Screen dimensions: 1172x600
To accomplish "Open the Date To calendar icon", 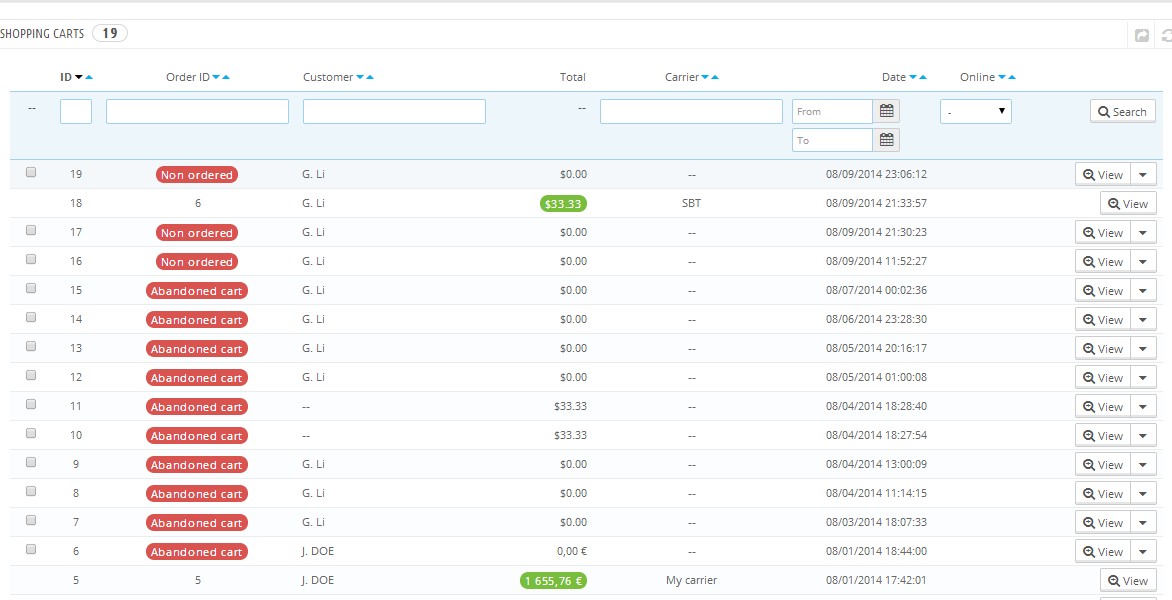I will pyautogui.click(x=886, y=140).
